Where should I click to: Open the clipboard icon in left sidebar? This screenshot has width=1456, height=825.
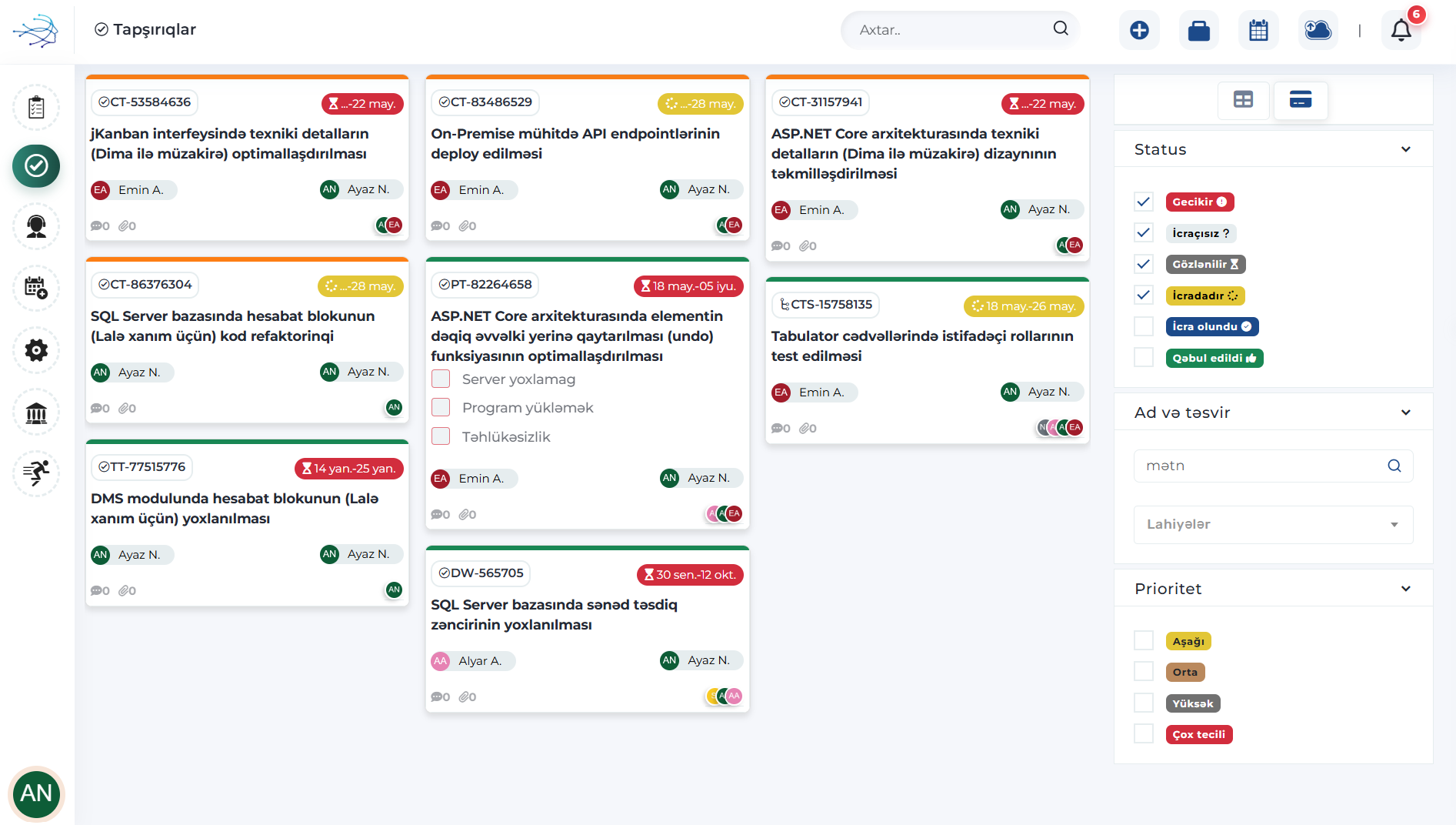[x=36, y=107]
